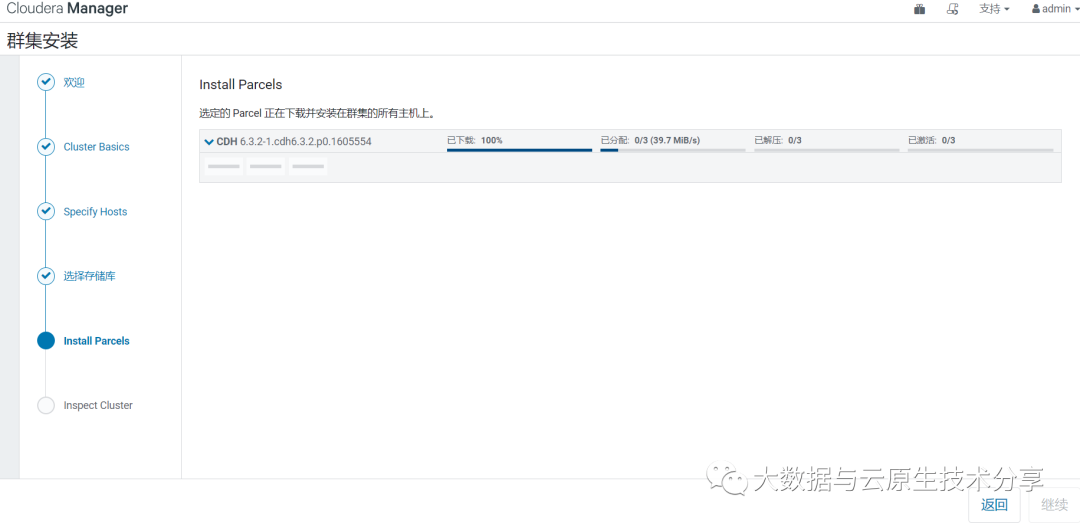Click the 已下载 100% progress bar
The width and height of the screenshot is (1080, 527).
click(519, 149)
